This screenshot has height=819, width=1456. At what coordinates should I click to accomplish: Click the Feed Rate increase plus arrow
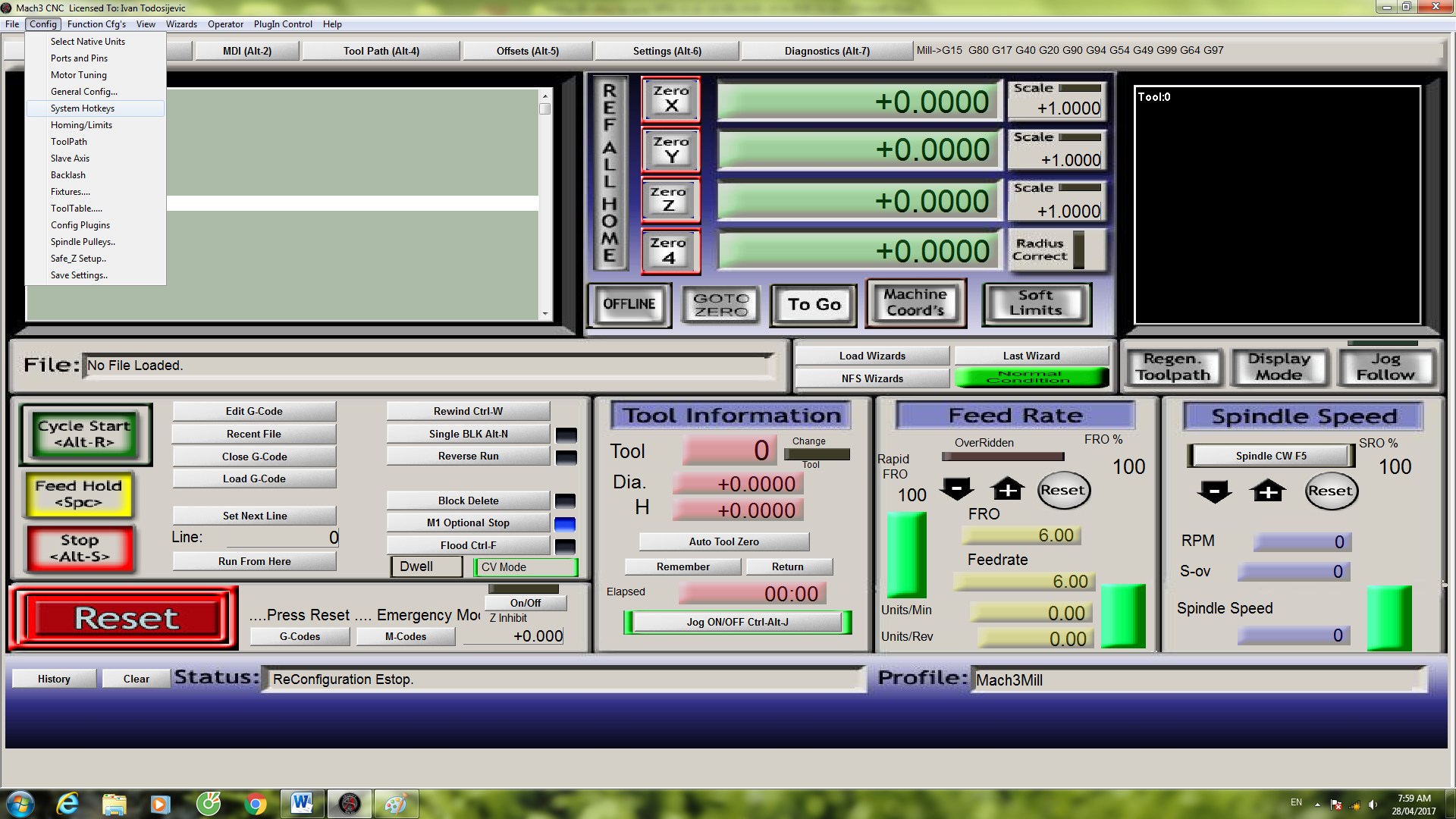(x=1007, y=489)
